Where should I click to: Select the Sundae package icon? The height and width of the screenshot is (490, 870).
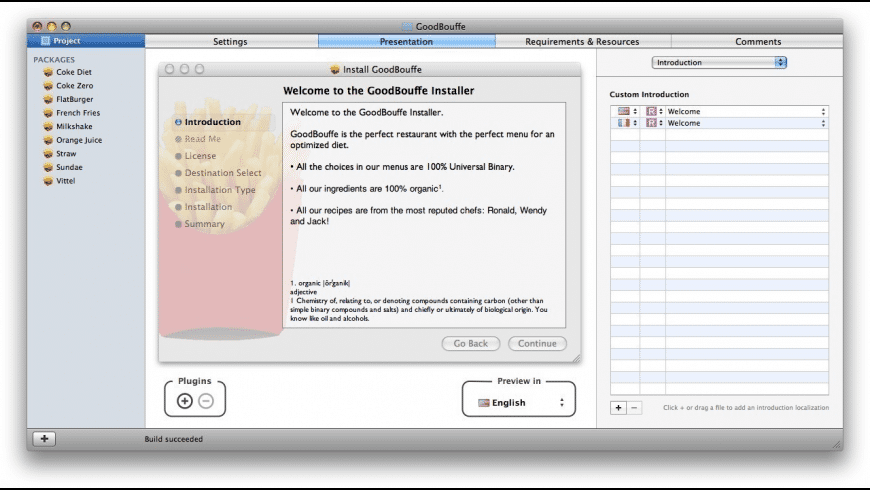(48, 167)
